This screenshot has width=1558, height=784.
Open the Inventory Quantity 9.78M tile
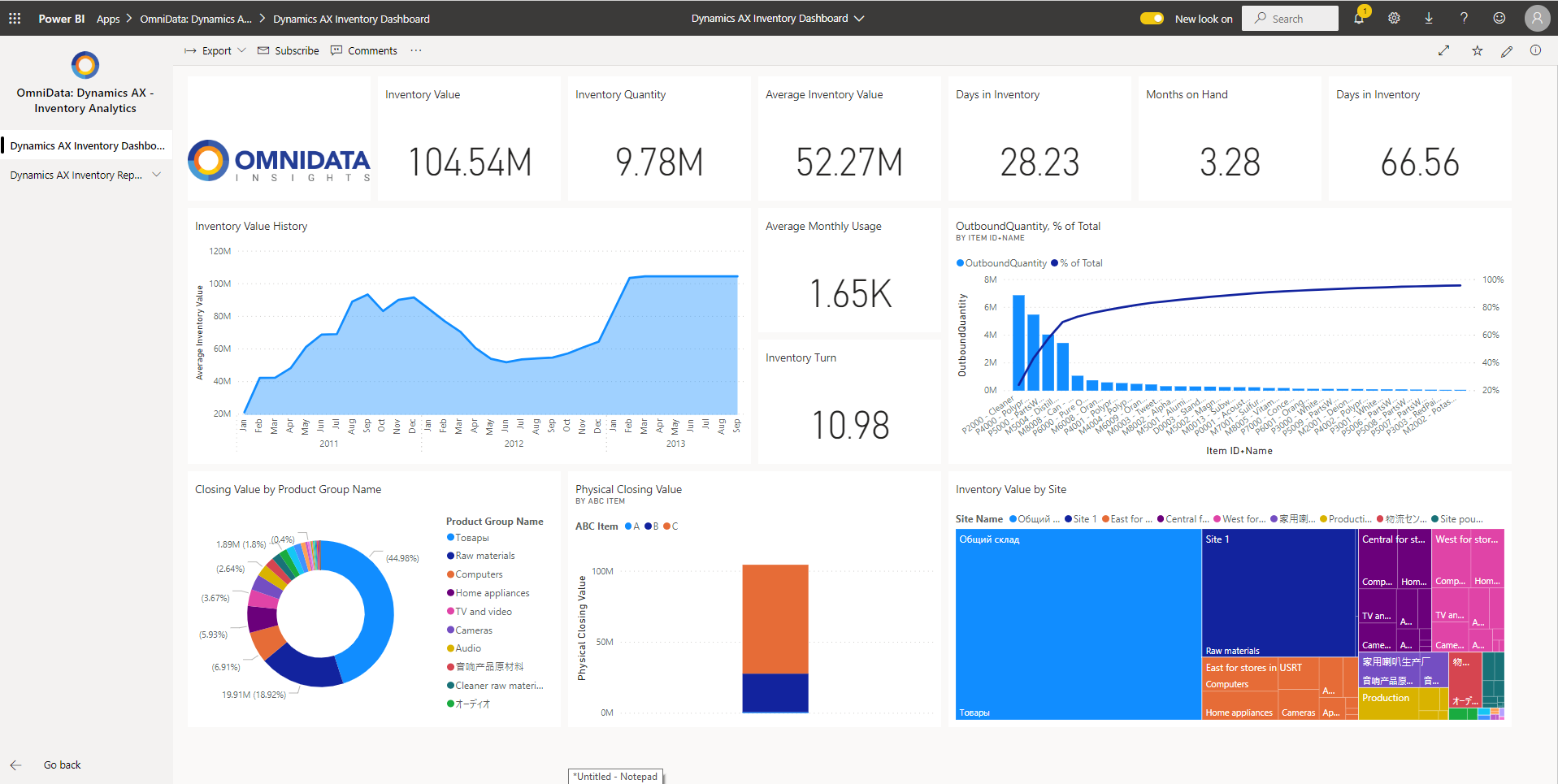pyautogui.click(x=659, y=138)
